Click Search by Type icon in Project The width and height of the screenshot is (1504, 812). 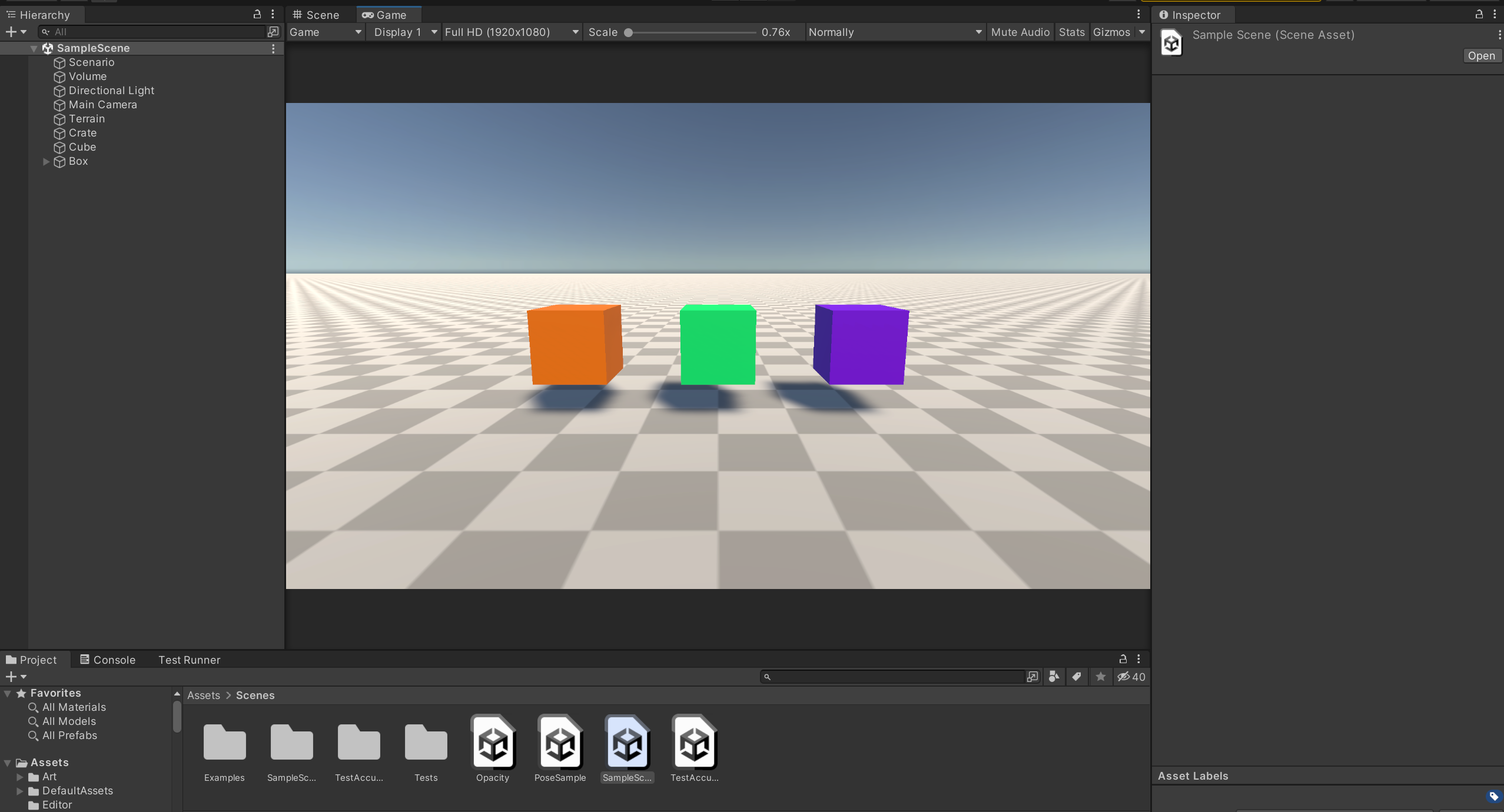click(1054, 677)
